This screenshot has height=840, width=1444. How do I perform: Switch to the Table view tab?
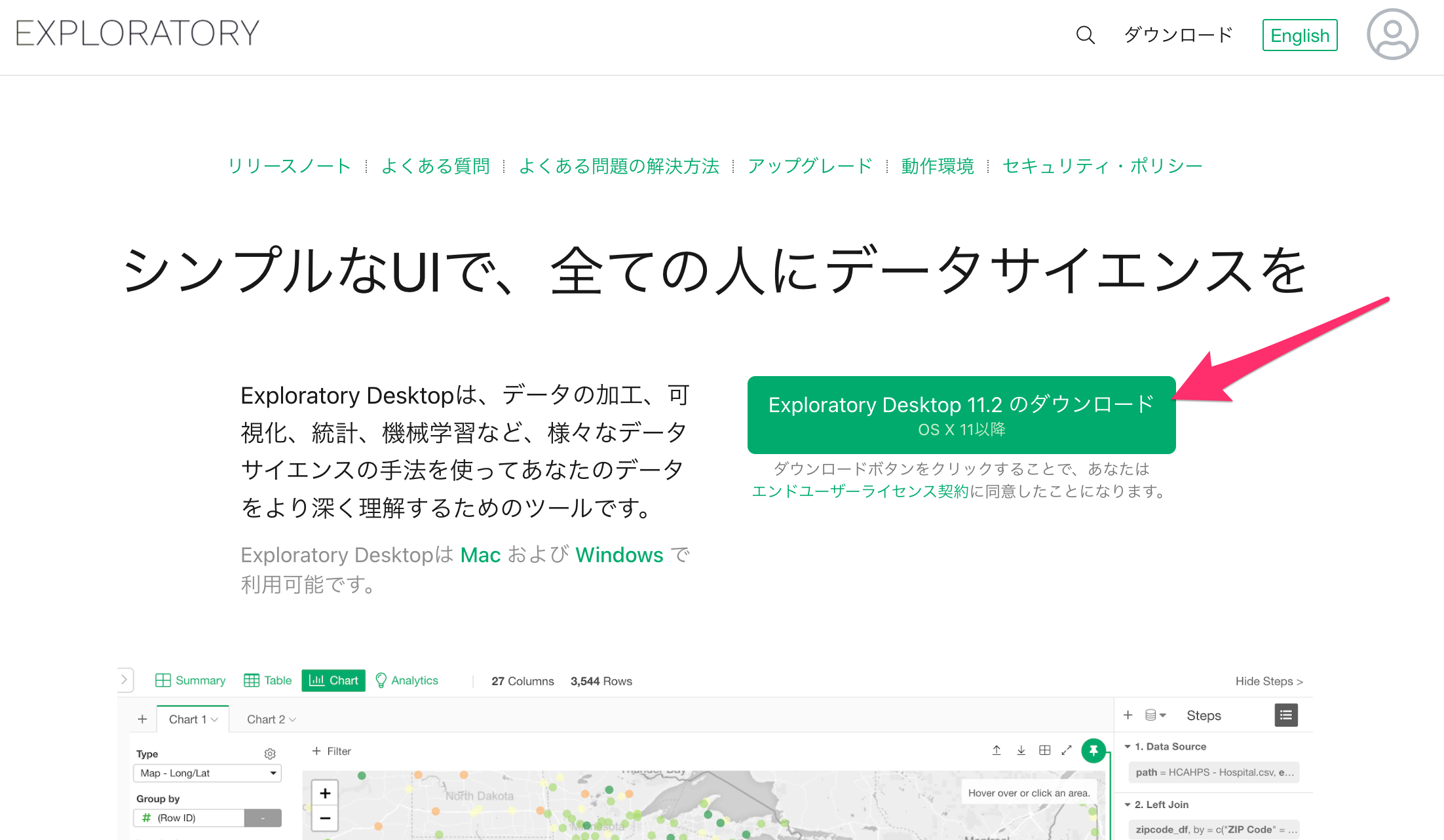click(268, 680)
